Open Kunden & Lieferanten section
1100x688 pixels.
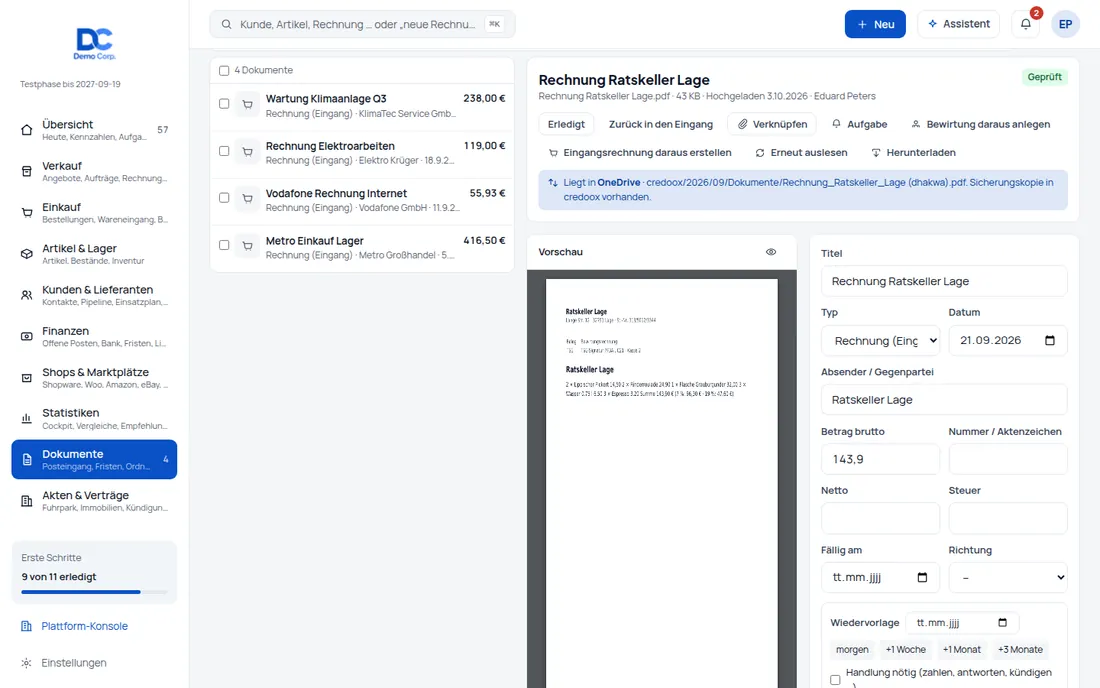[94, 295]
